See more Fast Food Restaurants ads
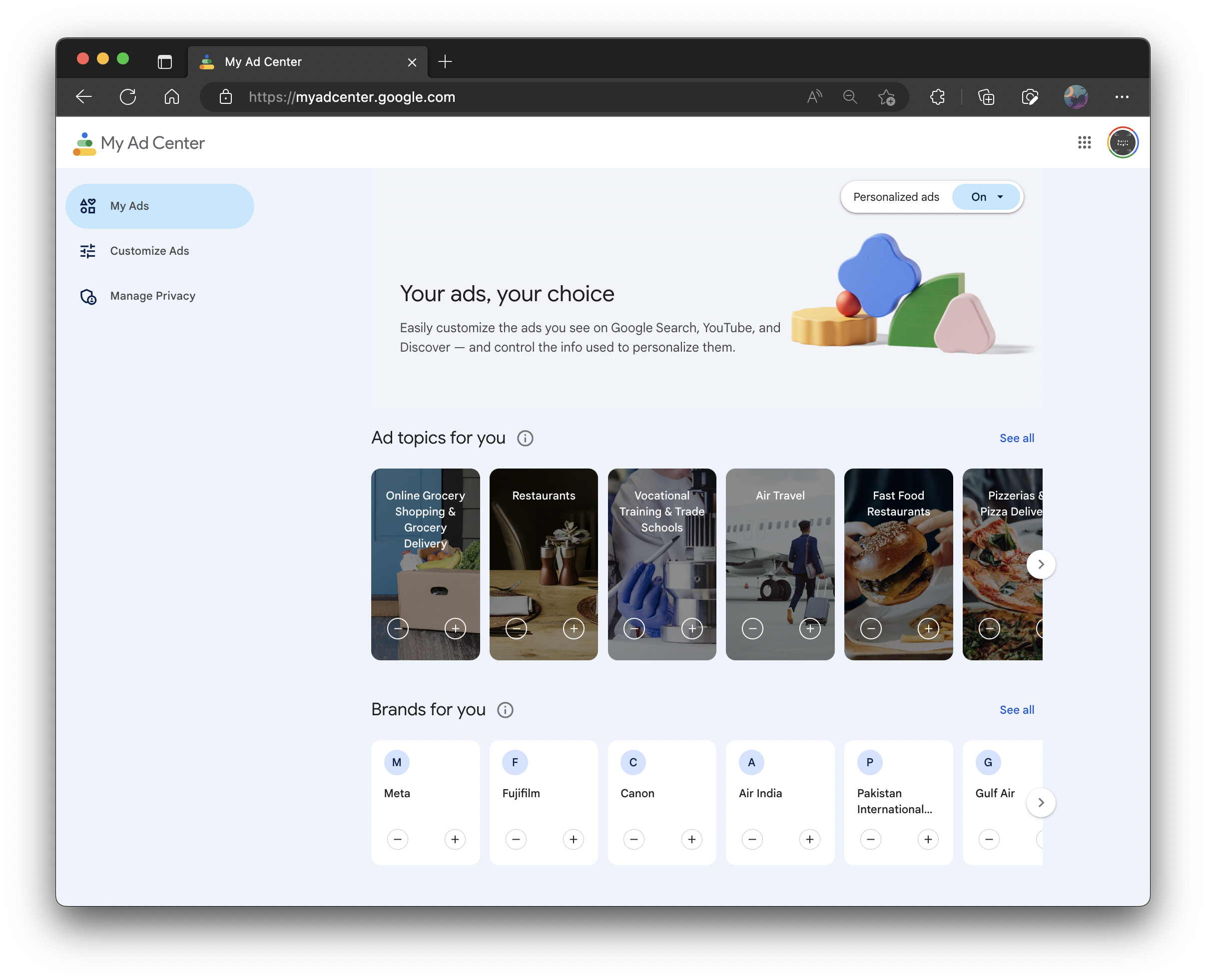This screenshot has width=1206, height=980. coord(928,628)
